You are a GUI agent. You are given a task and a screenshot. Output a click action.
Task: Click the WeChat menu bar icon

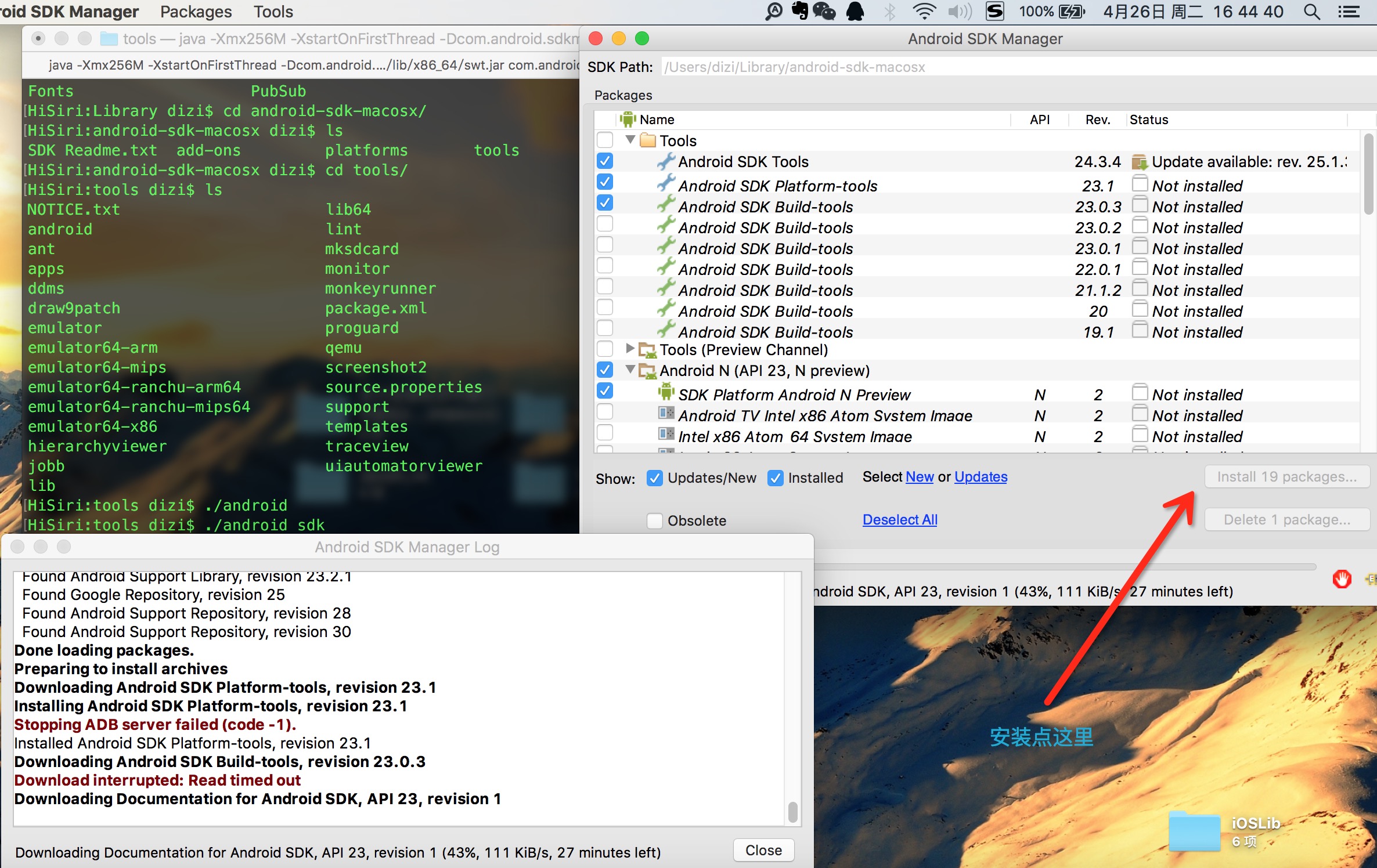(x=824, y=12)
